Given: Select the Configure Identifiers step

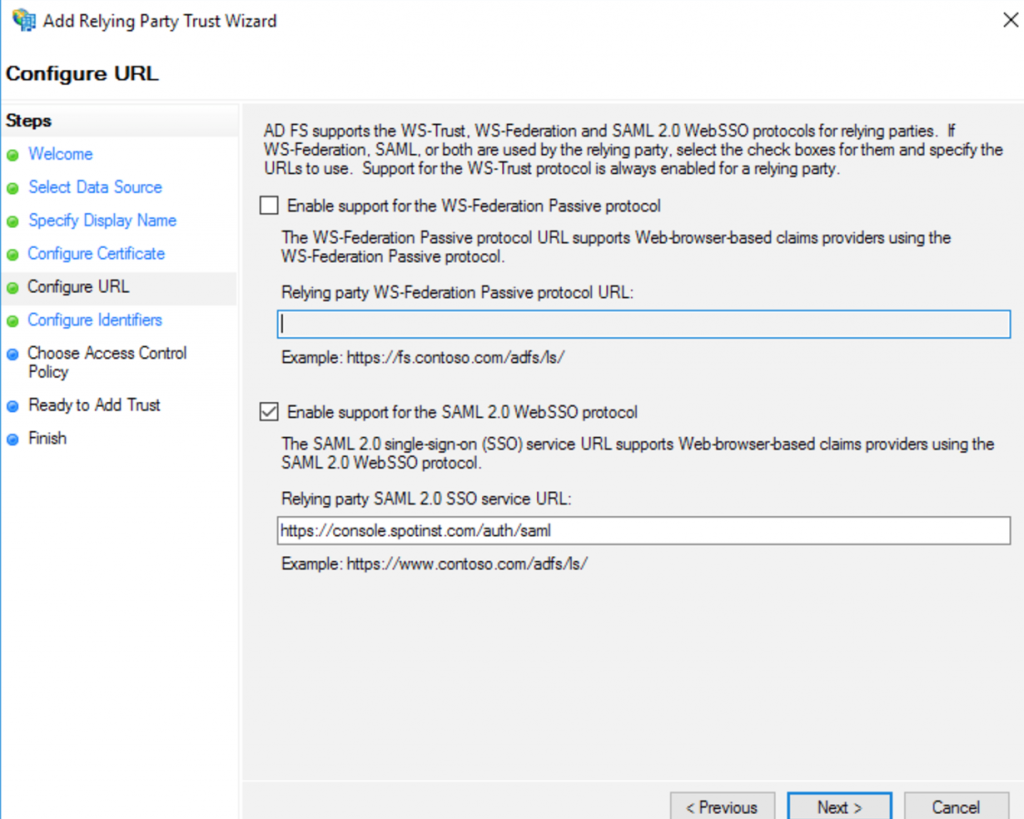Looking at the screenshot, I should click(x=94, y=320).
